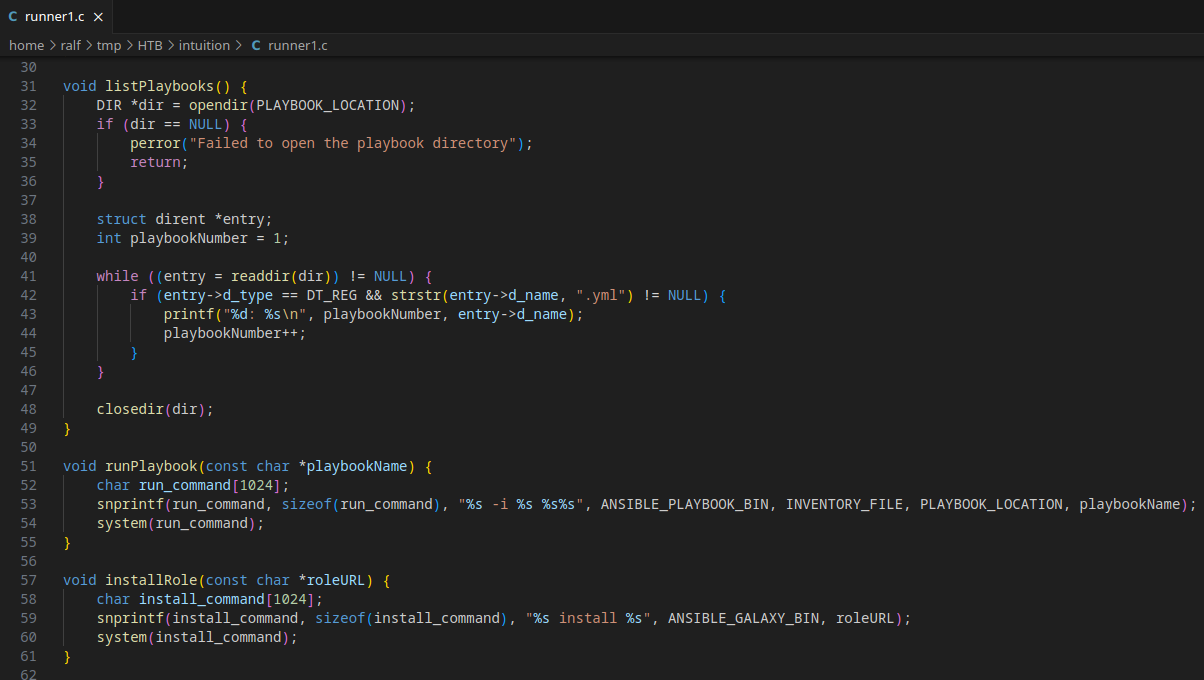Click line number 31 in gutter
Viewport: 1204px width, 680px height.
pyautogui.click(x=28, y=86)
